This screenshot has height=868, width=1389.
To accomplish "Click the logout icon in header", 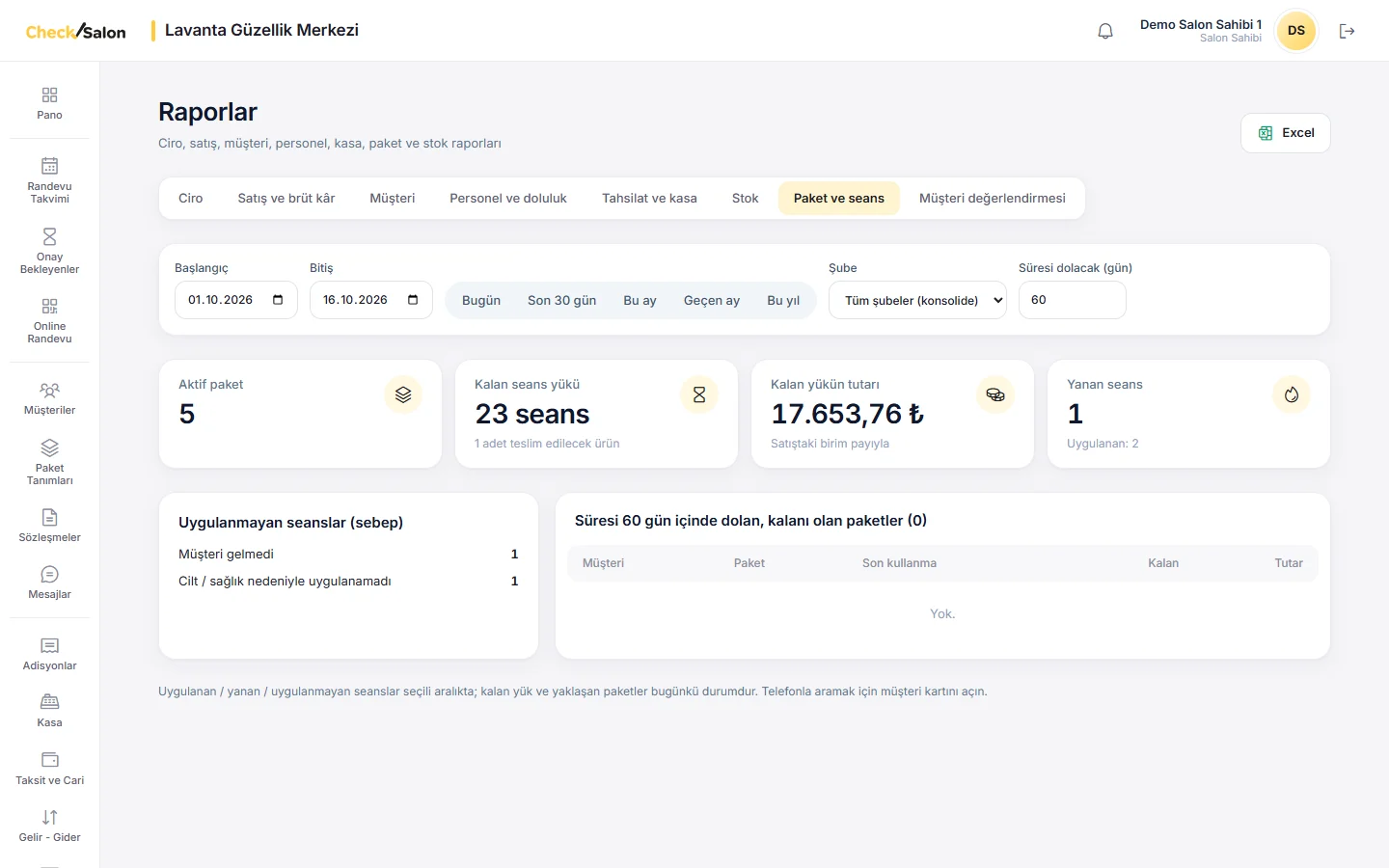I will pyautogui.click(x=1348, y=31).
